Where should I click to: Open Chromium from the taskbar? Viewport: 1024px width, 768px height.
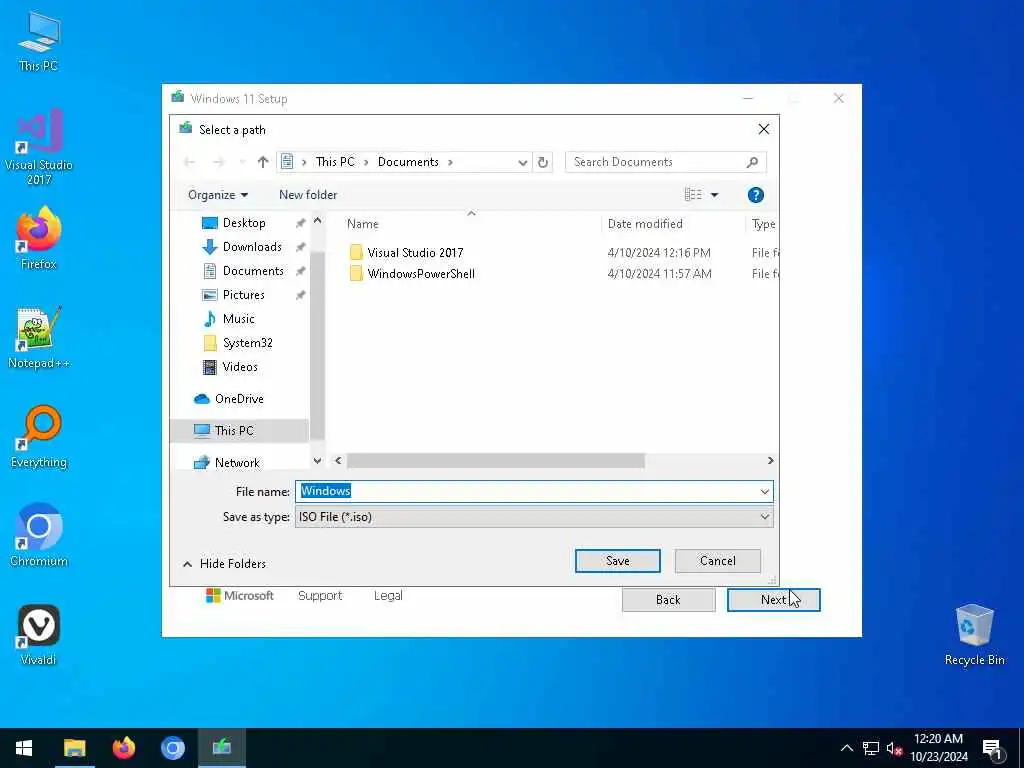pyautogui.click(x=172, y=748)
